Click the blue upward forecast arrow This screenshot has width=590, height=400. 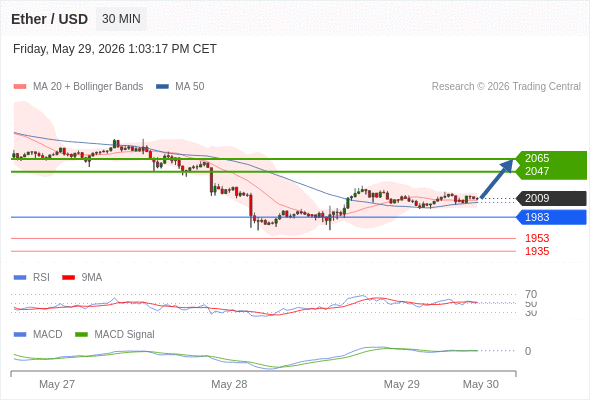[497, 179]
